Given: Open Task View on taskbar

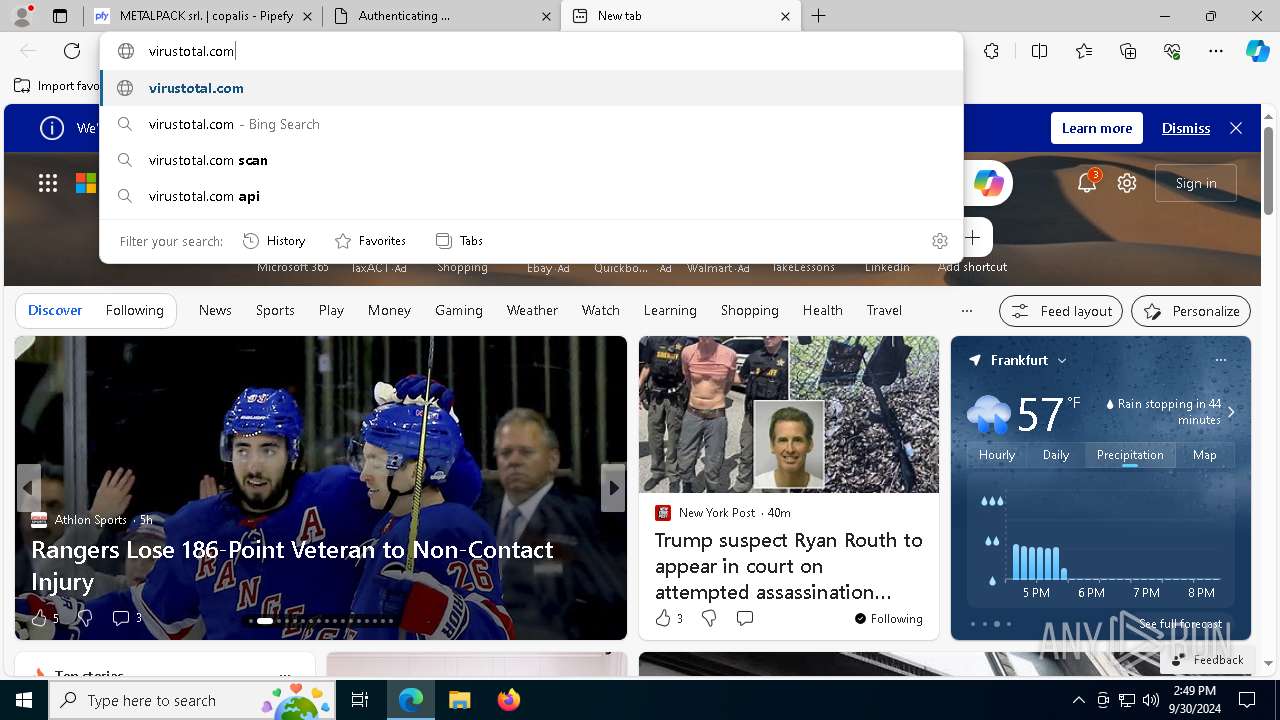Looking at the screenshot, I should pyautogui.click(x=360, y=700).
